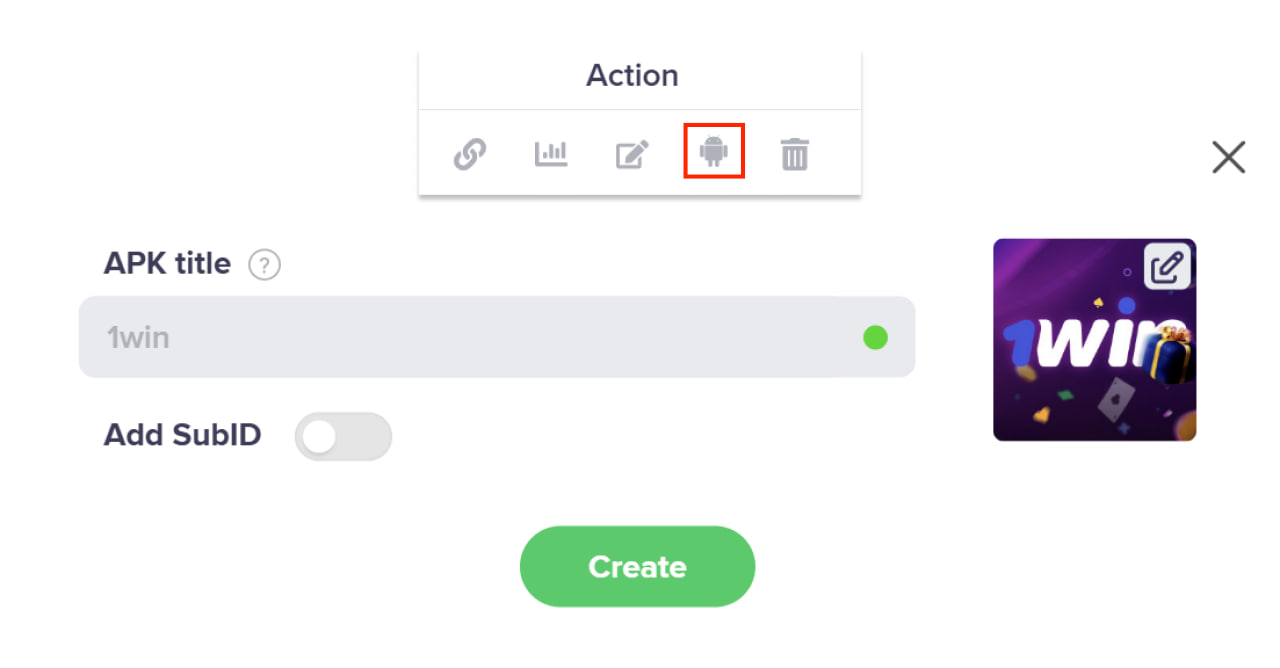Click the playing card in the thumbnail
This screenshot has height=668, width=1280.
[1114, 402]
